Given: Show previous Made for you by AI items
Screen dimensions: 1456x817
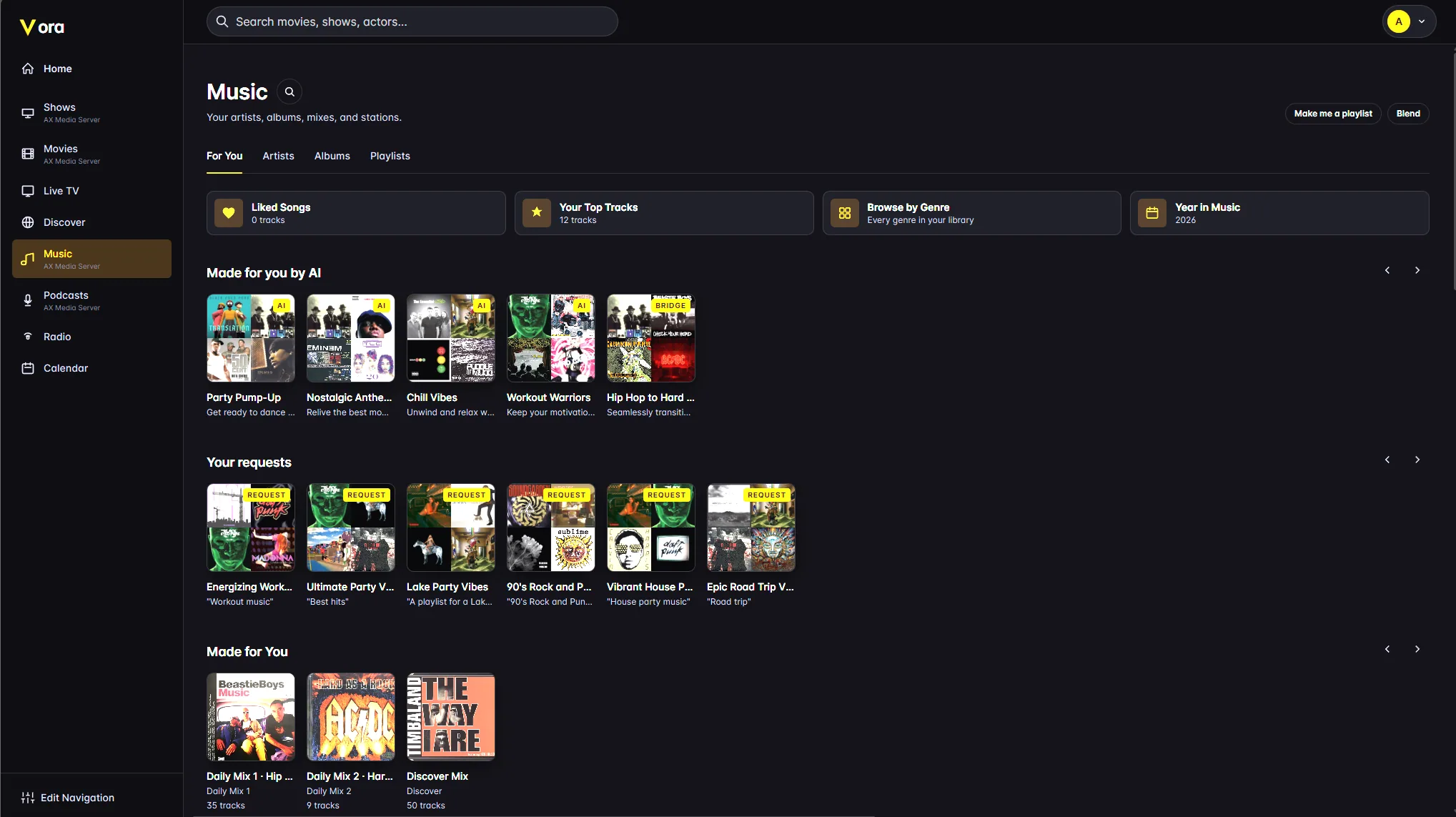Looking at the screenshot, I should tap(1387, 270).
